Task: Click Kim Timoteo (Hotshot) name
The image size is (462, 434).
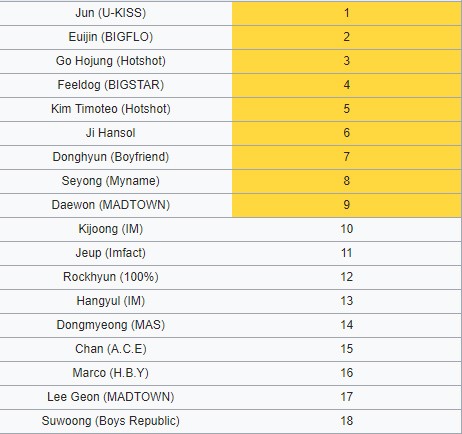Action: (111, 109)
